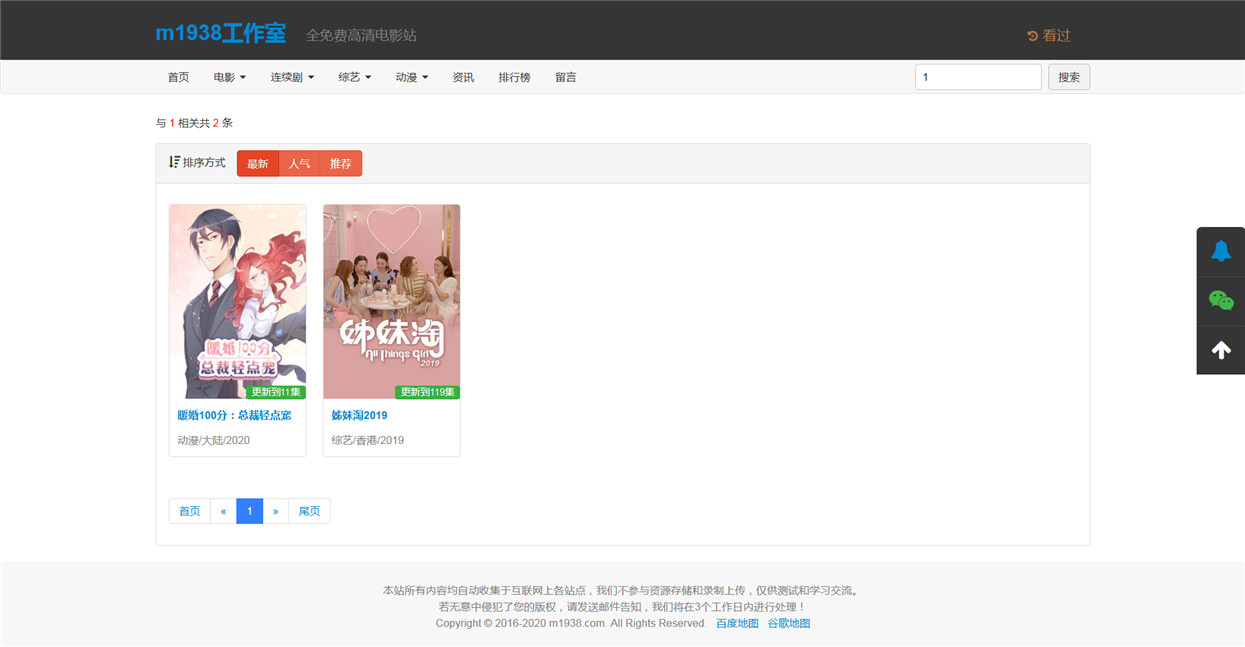Image resolution: width=1245 pixels, height=647 pixels.
Task: Click the 更新到11集 badge
Action: (x=276, y=392)
